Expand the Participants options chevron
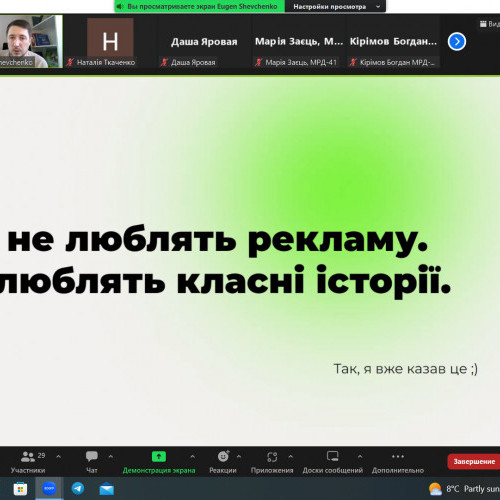500x500 pixels. click(x=58, y=456)
